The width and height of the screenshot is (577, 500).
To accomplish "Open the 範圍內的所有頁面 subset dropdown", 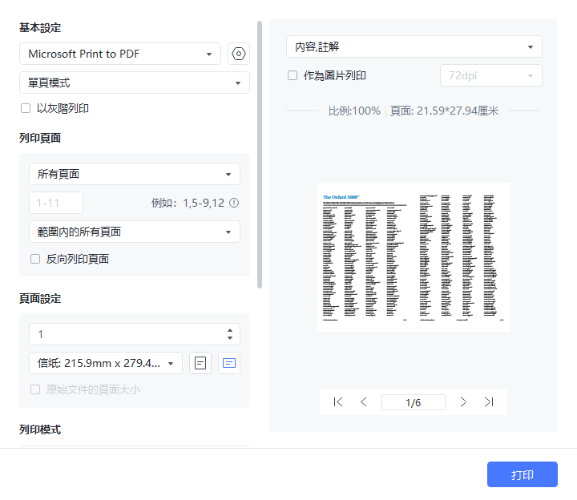I will pyautogui.click(x=135, y=232).
